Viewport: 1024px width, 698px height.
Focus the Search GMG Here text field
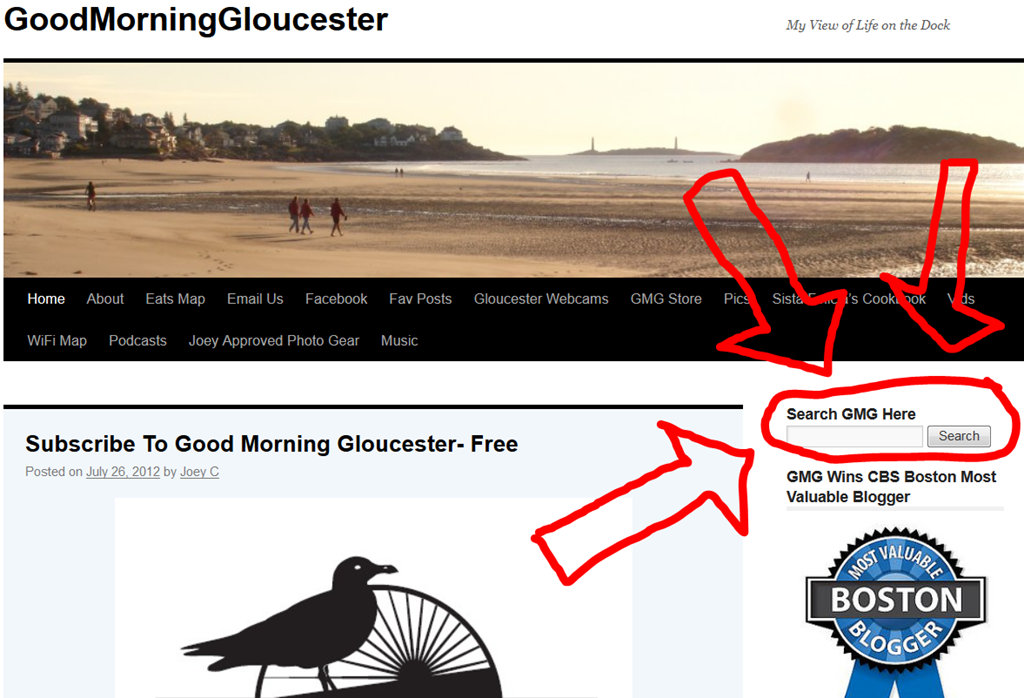854,436
